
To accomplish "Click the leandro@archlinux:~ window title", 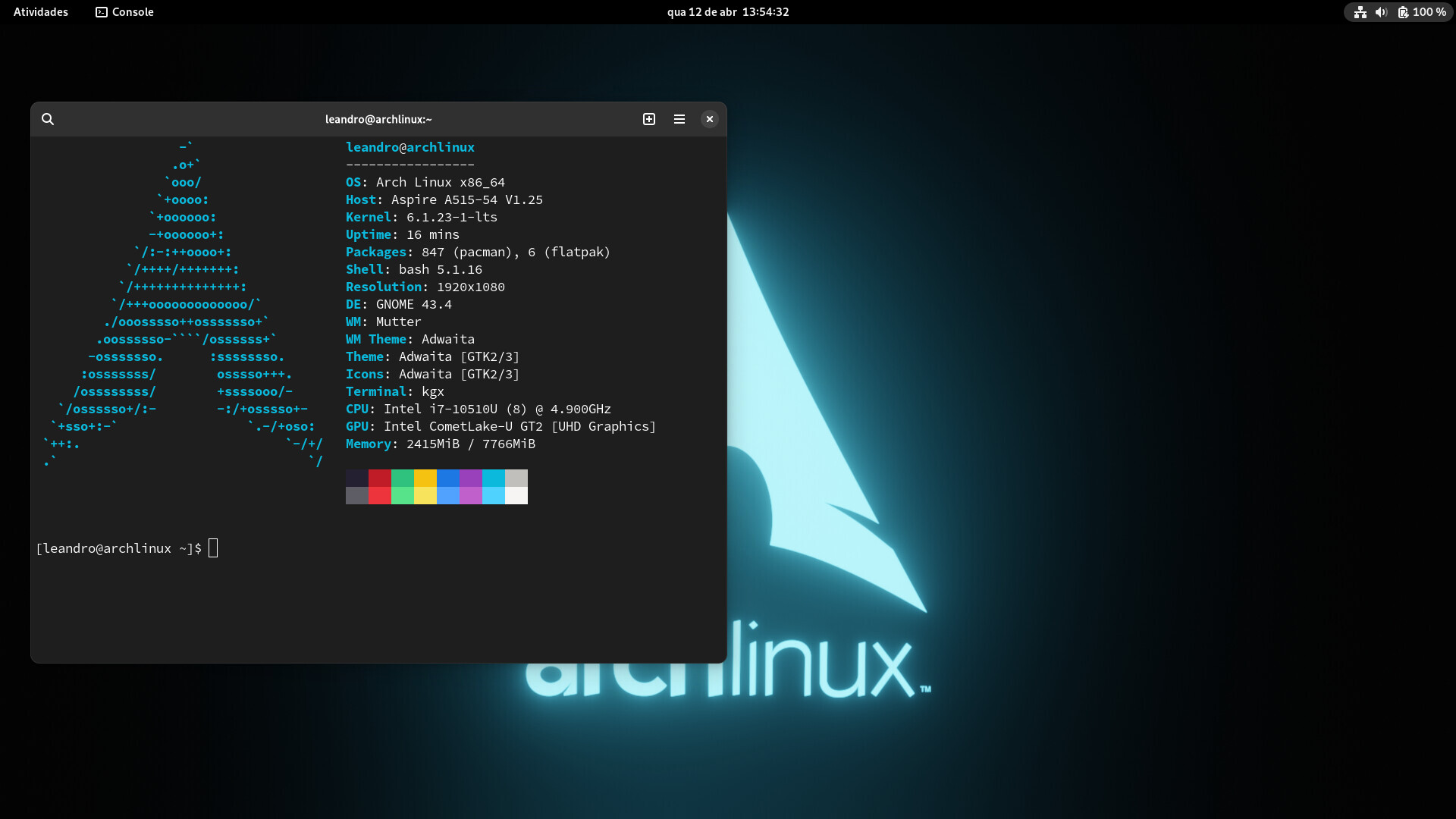I will 378,119.
